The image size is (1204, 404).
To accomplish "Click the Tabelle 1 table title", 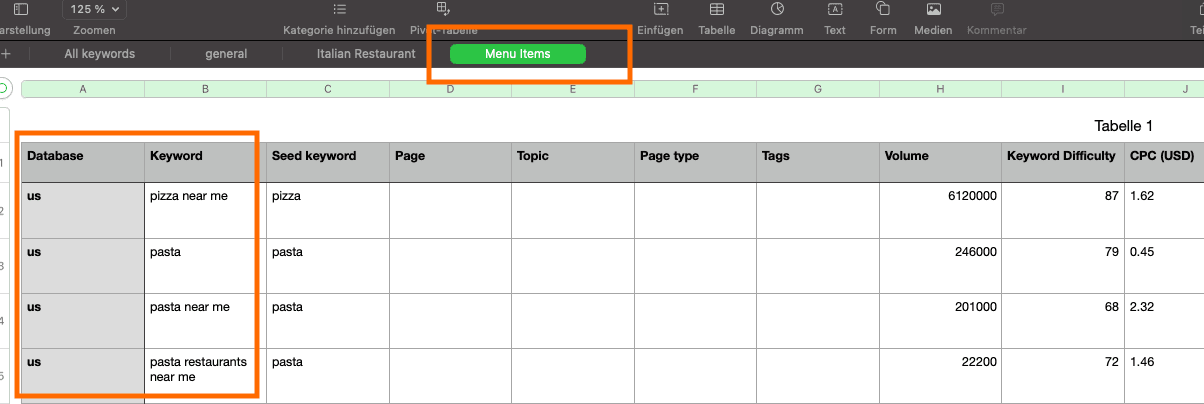I will [x=1124, y=126].
